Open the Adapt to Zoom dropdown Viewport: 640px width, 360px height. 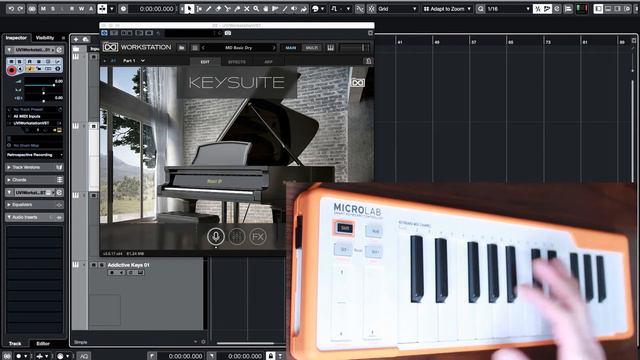(x=447, y=9)
